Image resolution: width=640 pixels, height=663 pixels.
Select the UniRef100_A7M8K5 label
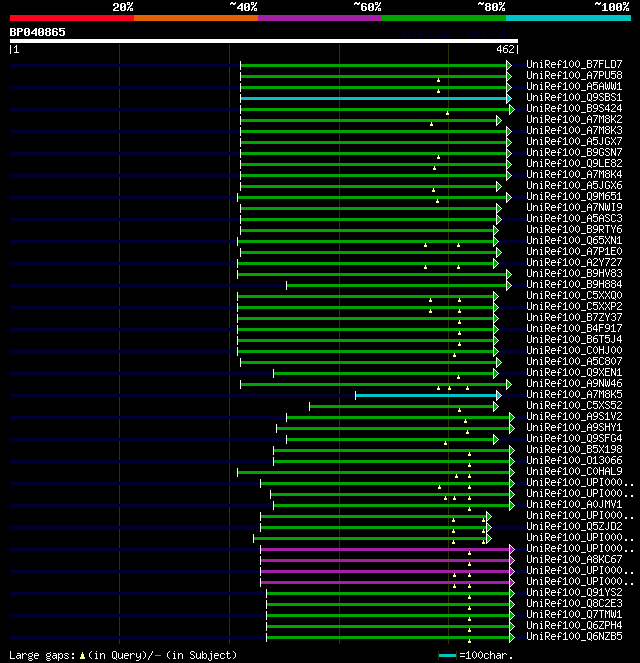click(x=574, y=394)
